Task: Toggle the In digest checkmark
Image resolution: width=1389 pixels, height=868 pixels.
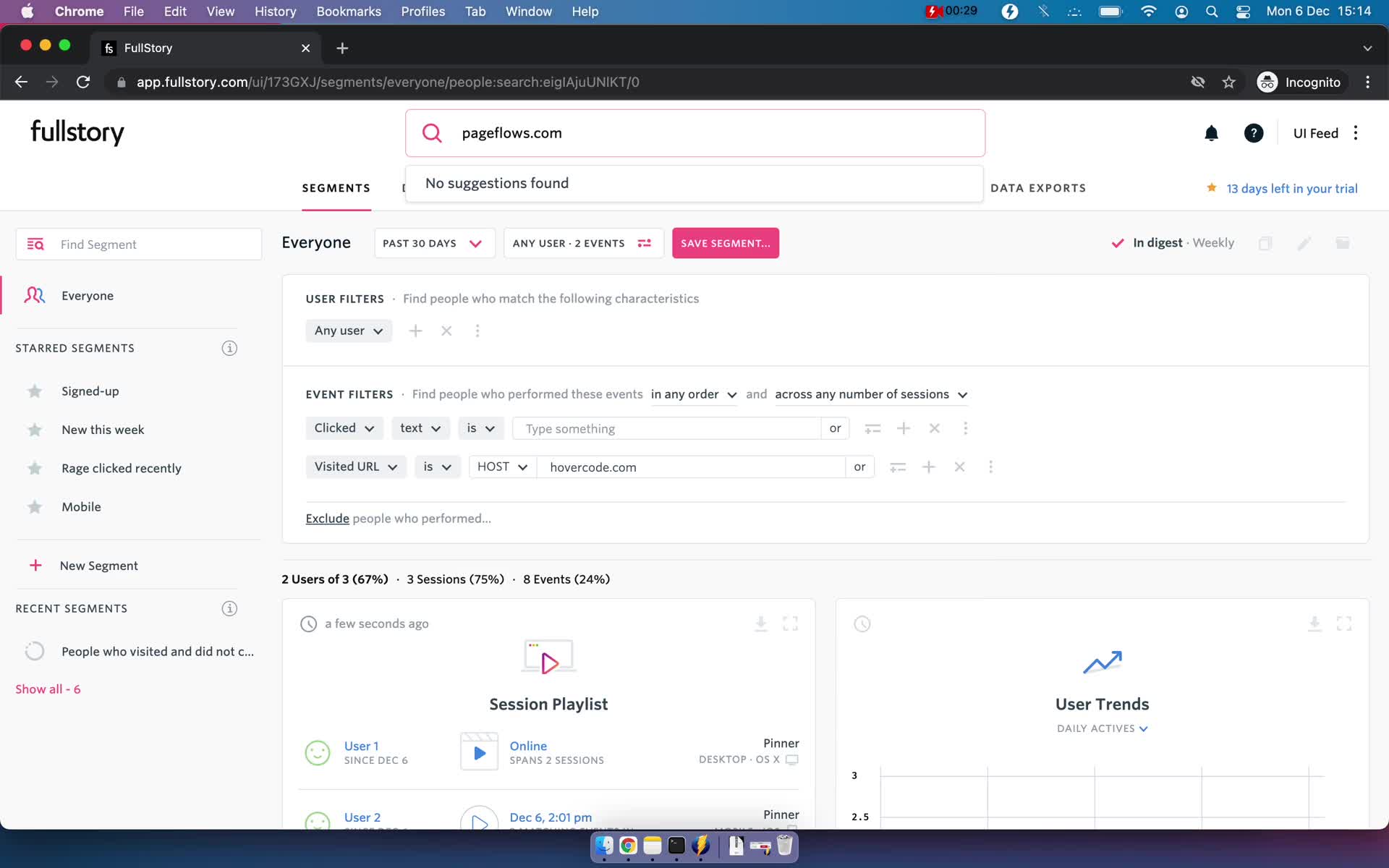Action: pyautogui.click(x=1118, y=243)
